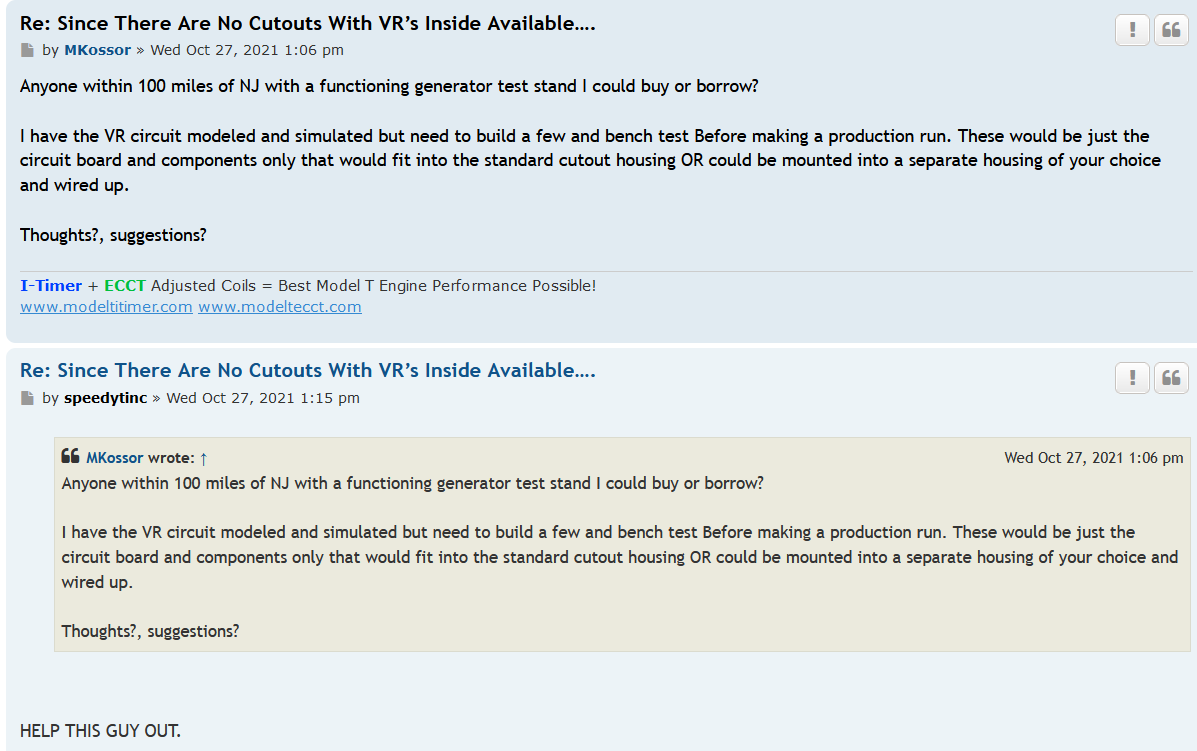
Task: Click the quotation mark icon in quoted block
Action: click(x=70, y=457)
